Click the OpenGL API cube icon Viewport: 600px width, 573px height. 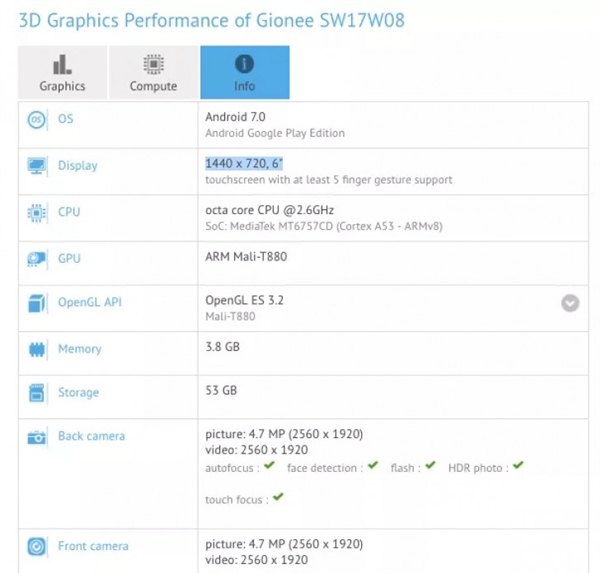coord(37,302)
